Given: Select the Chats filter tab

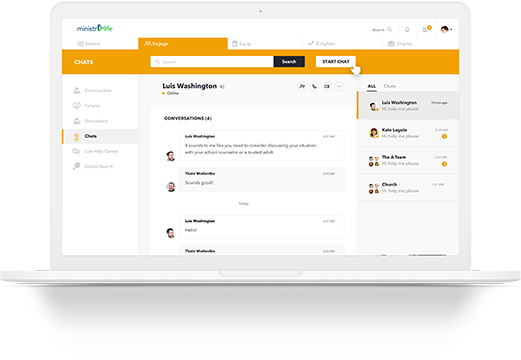Looking at the screenshot, I should point(390,86).
